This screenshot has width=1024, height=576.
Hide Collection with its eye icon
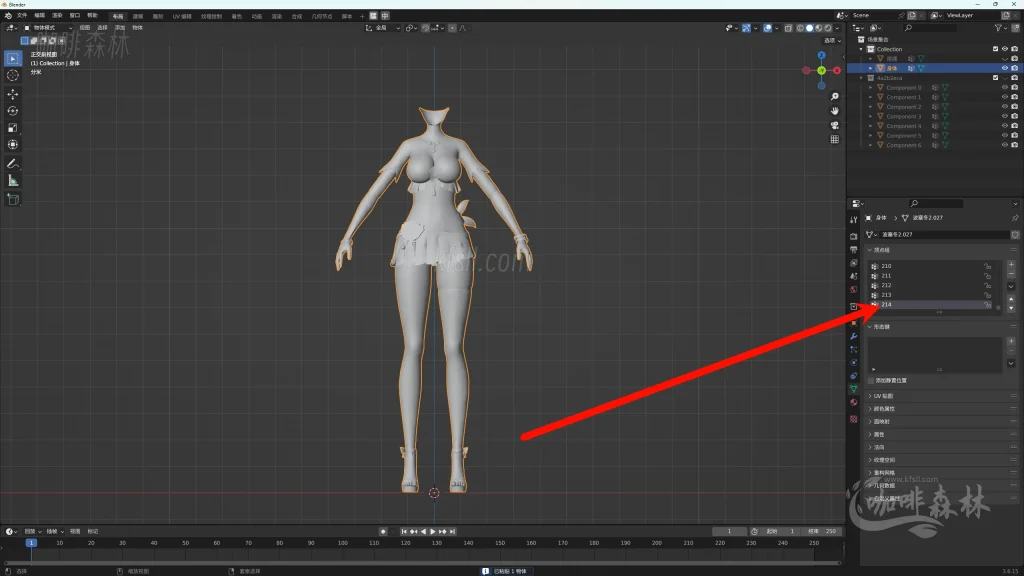(1005, 49)
